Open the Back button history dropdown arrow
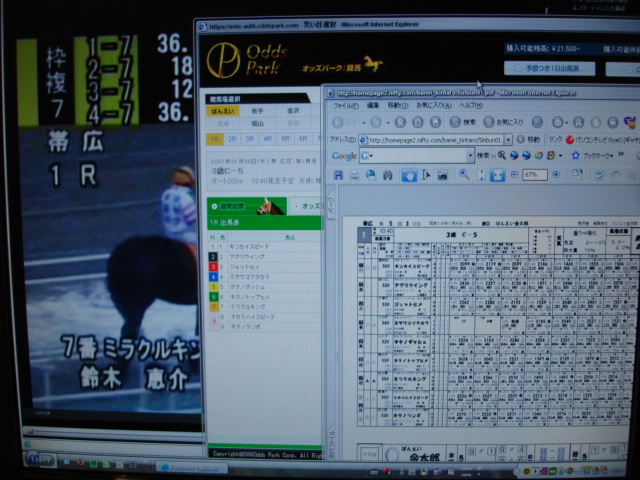The width and height of the screenshot is (640, 480). tap(363, 122)
